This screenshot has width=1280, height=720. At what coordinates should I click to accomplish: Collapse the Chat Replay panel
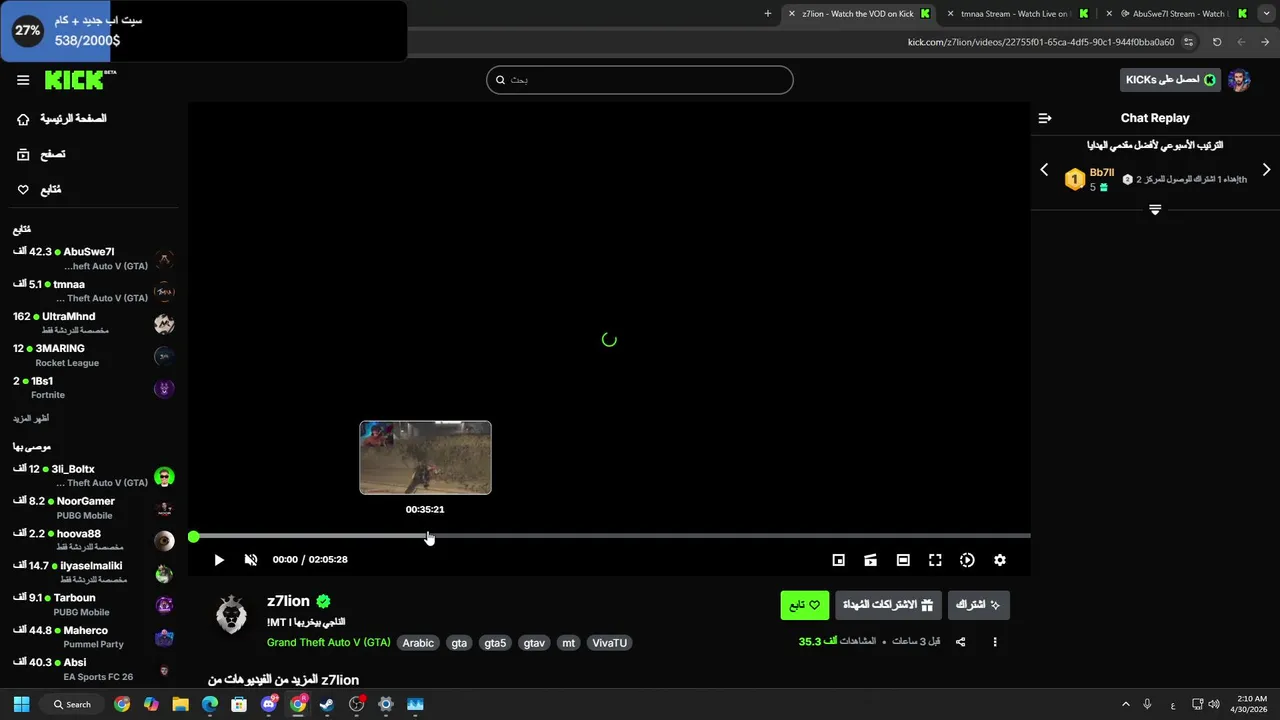(1045, 118)
